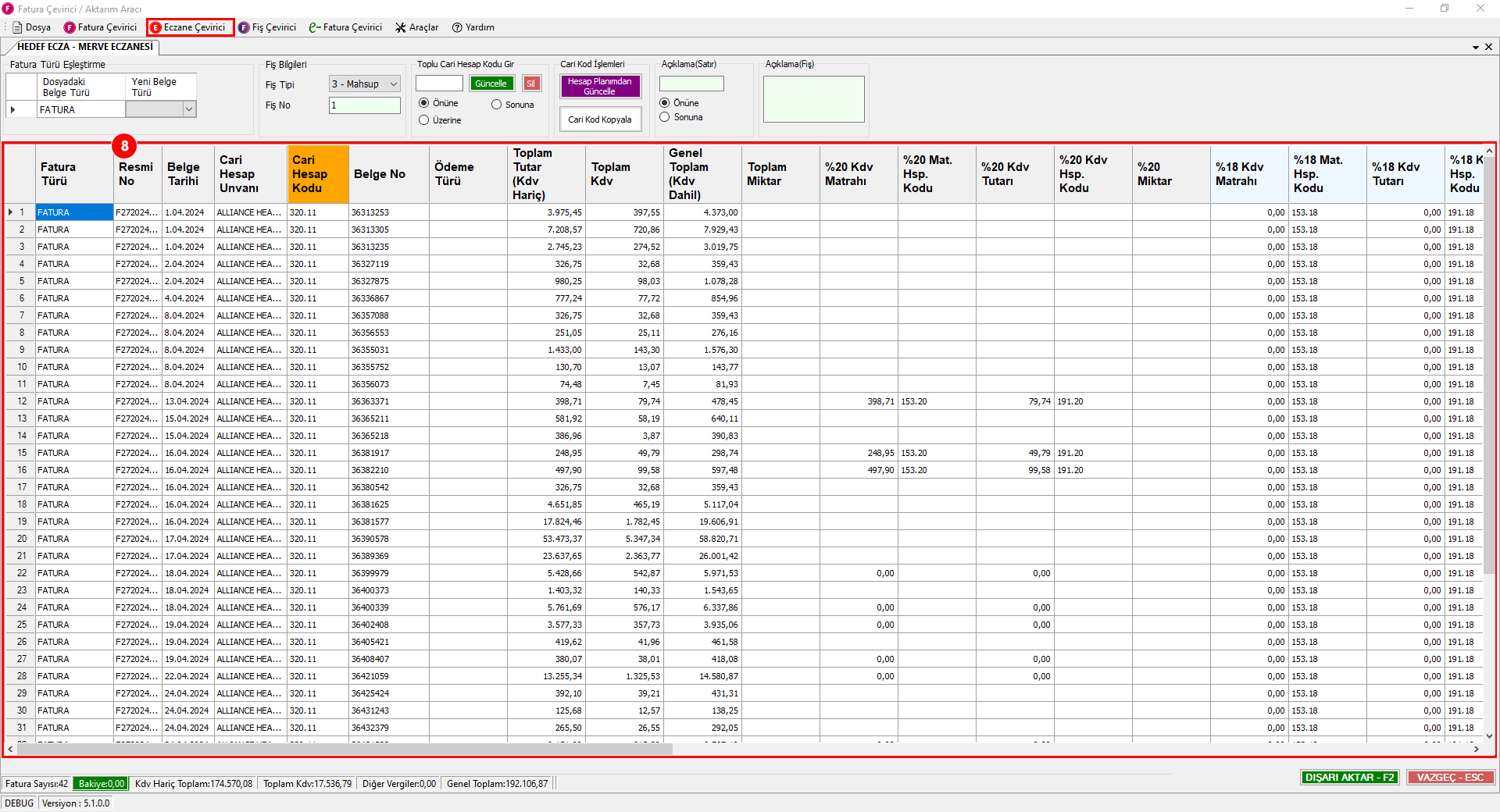Select Belge No 36363371 cell

pos(389,401)
